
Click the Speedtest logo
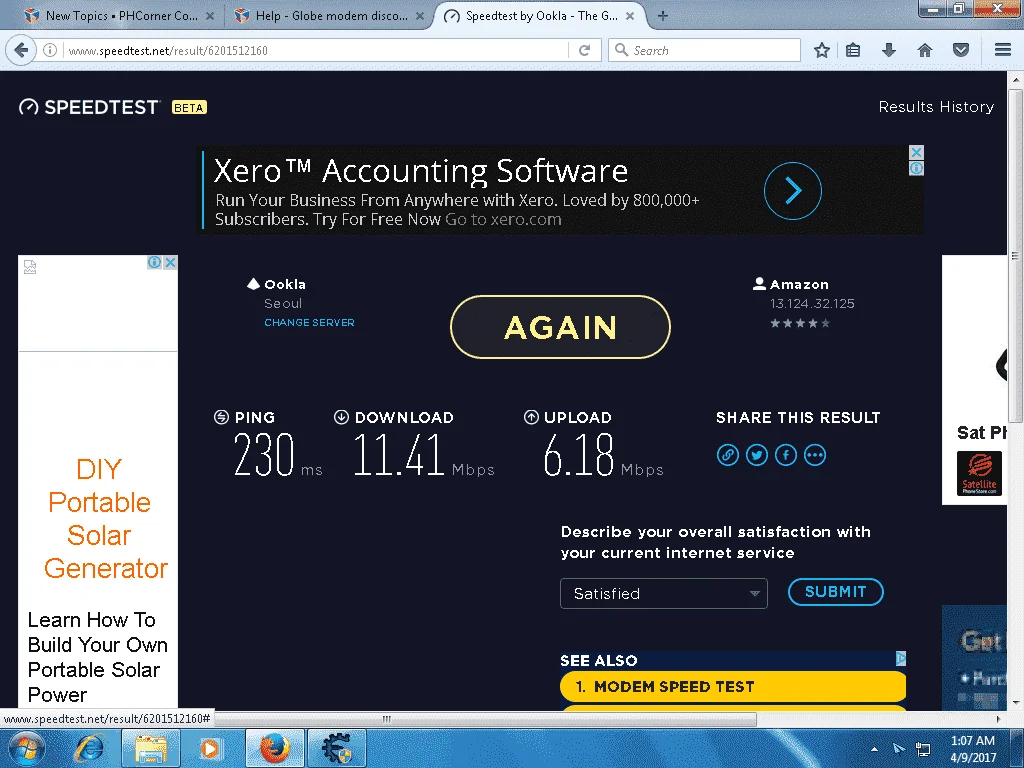pyautogui.click(x=89, y=107)
